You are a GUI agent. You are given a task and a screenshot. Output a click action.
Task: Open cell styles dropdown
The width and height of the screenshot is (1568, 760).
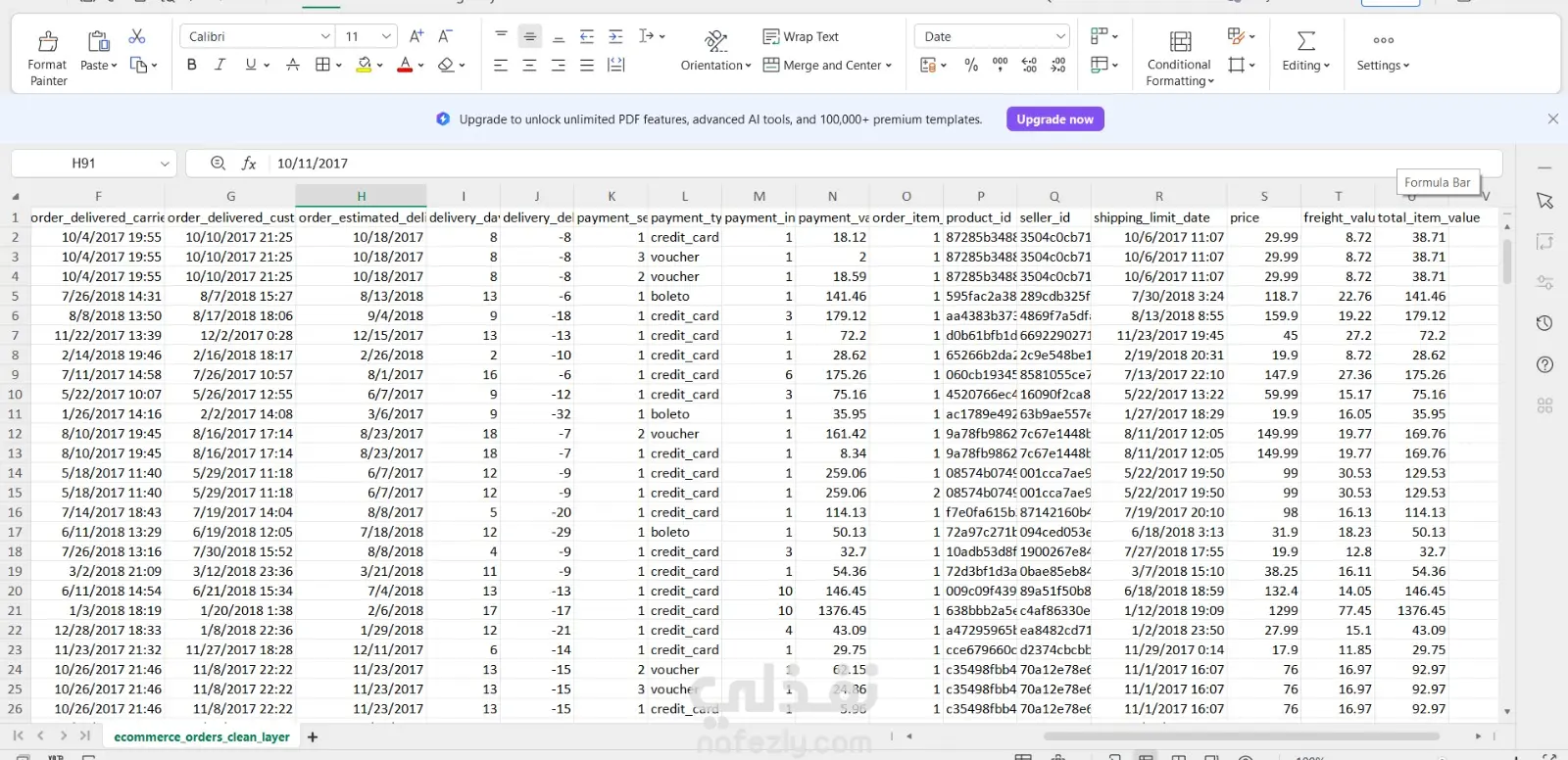1241,36
